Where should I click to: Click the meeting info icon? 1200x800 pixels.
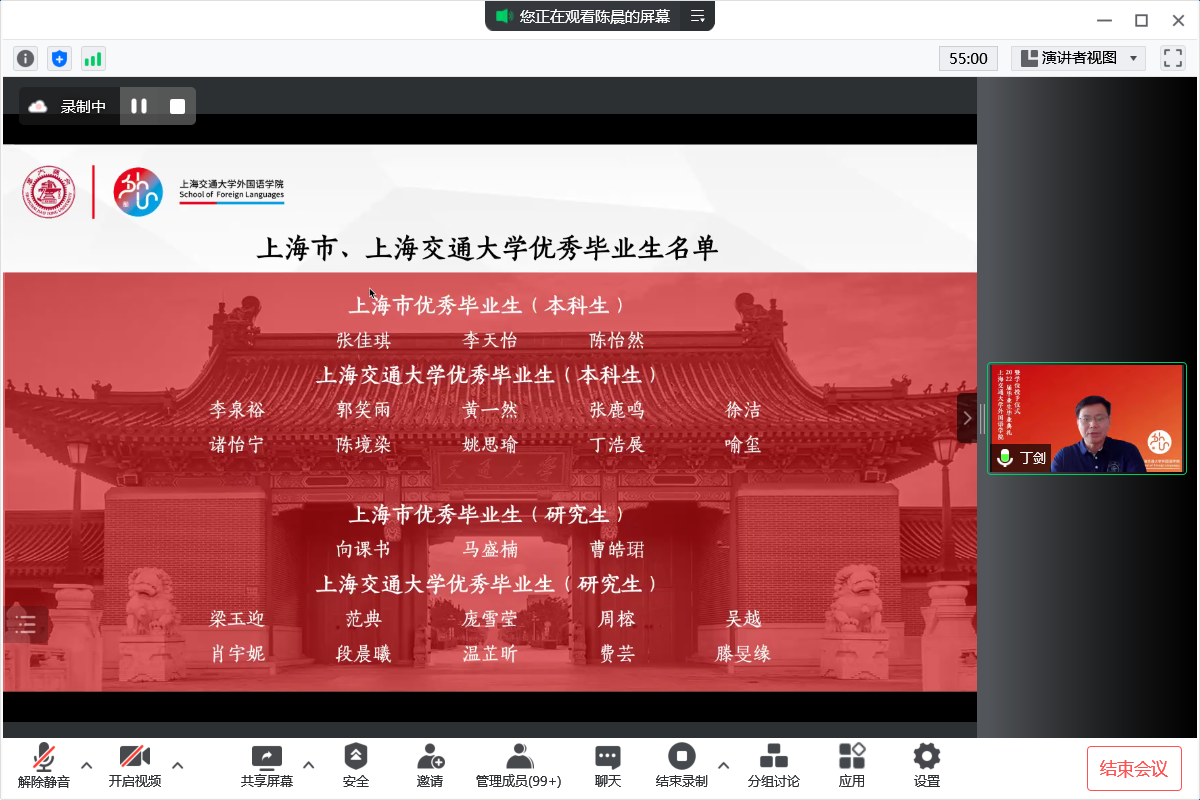26,59
